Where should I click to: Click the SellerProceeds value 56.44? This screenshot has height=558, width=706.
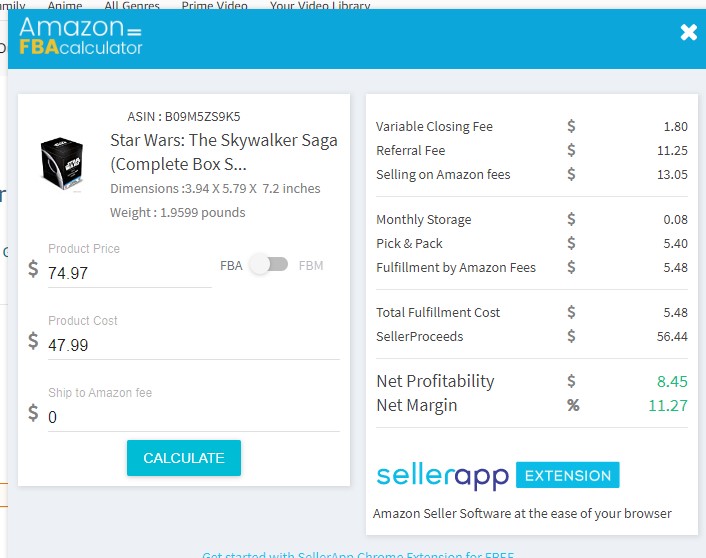click(x=672, y=336)
